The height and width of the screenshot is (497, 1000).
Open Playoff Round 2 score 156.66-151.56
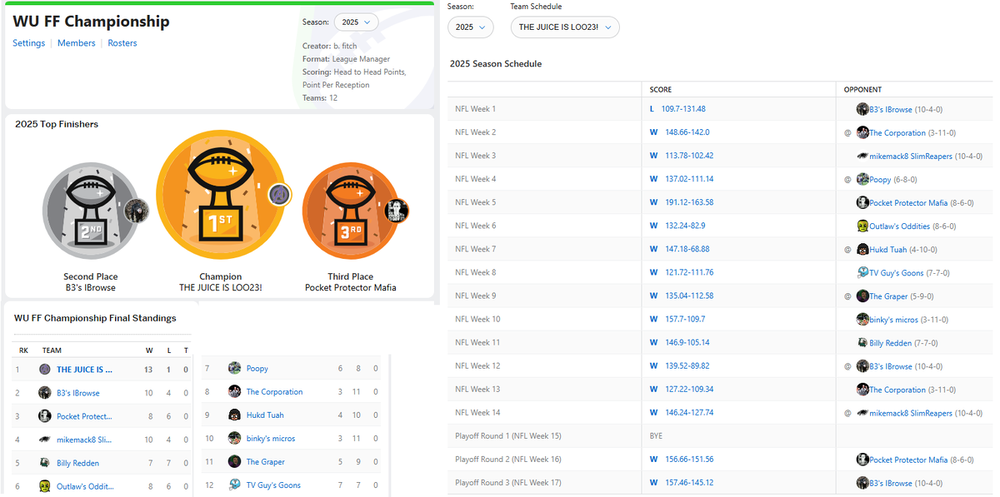coord(688,459)
